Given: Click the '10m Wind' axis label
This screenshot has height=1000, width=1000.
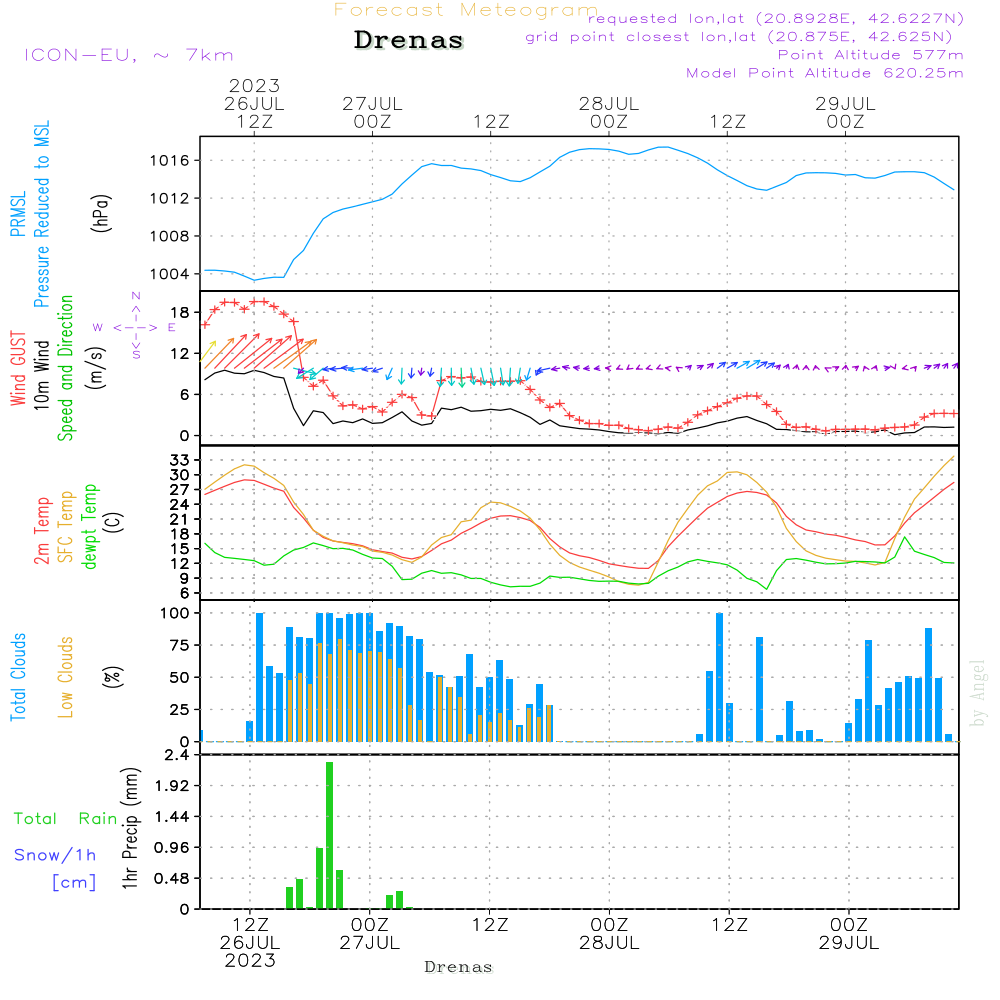Looking at the screenshot, I should coord(41,374).
